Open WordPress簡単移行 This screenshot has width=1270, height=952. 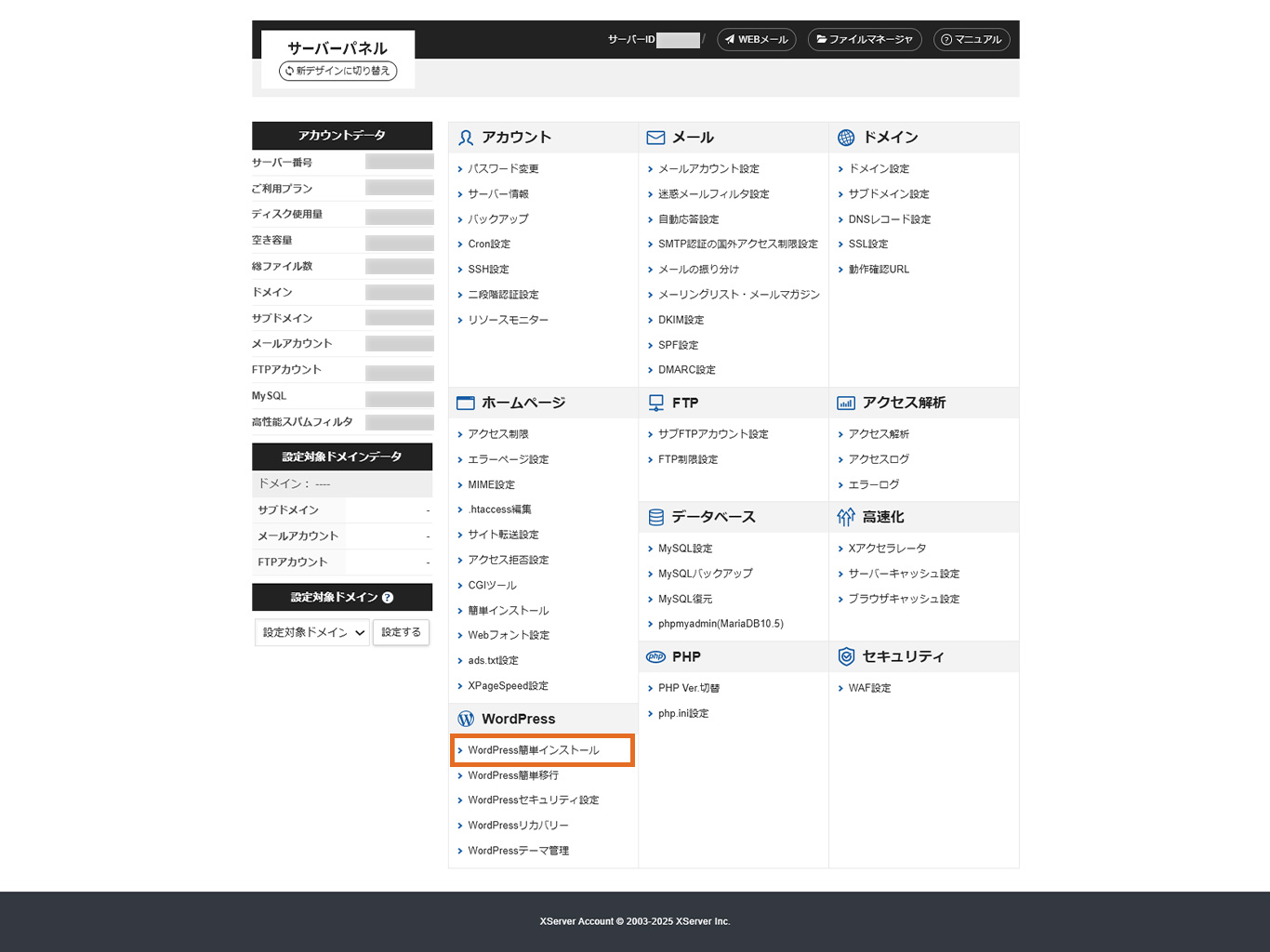[513, 775]
